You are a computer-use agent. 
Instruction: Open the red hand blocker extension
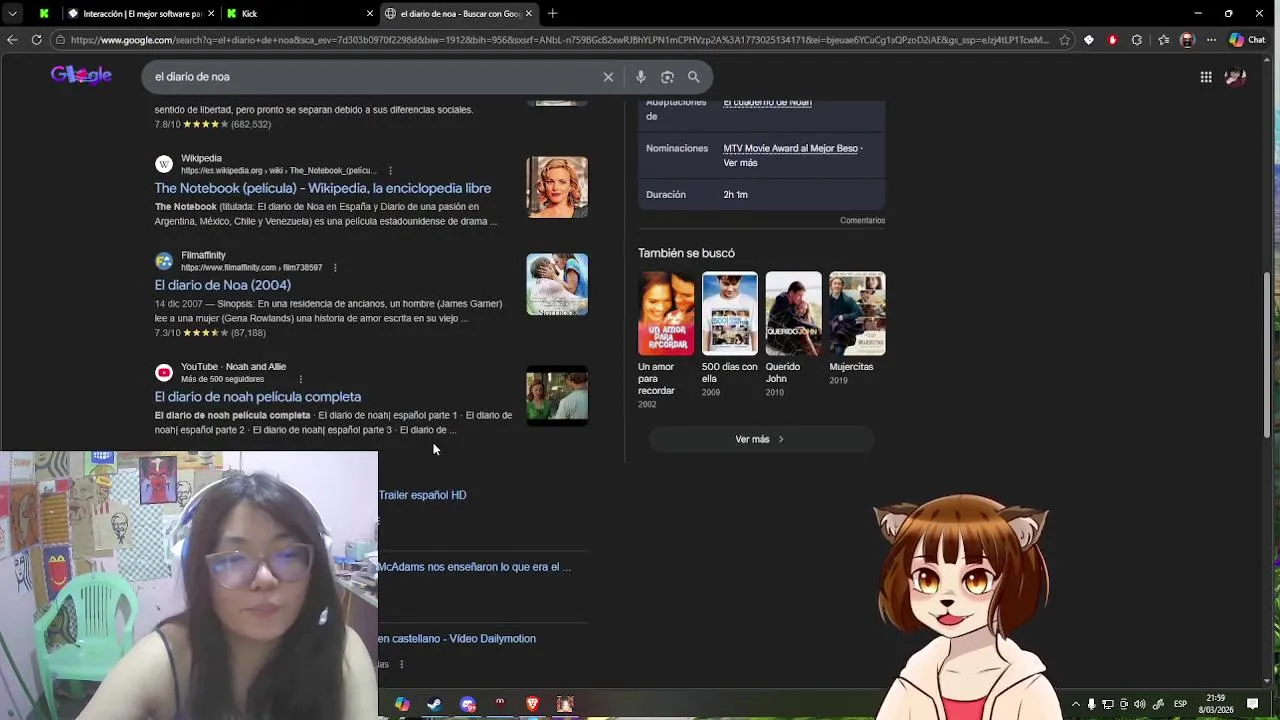point(1112,40)
